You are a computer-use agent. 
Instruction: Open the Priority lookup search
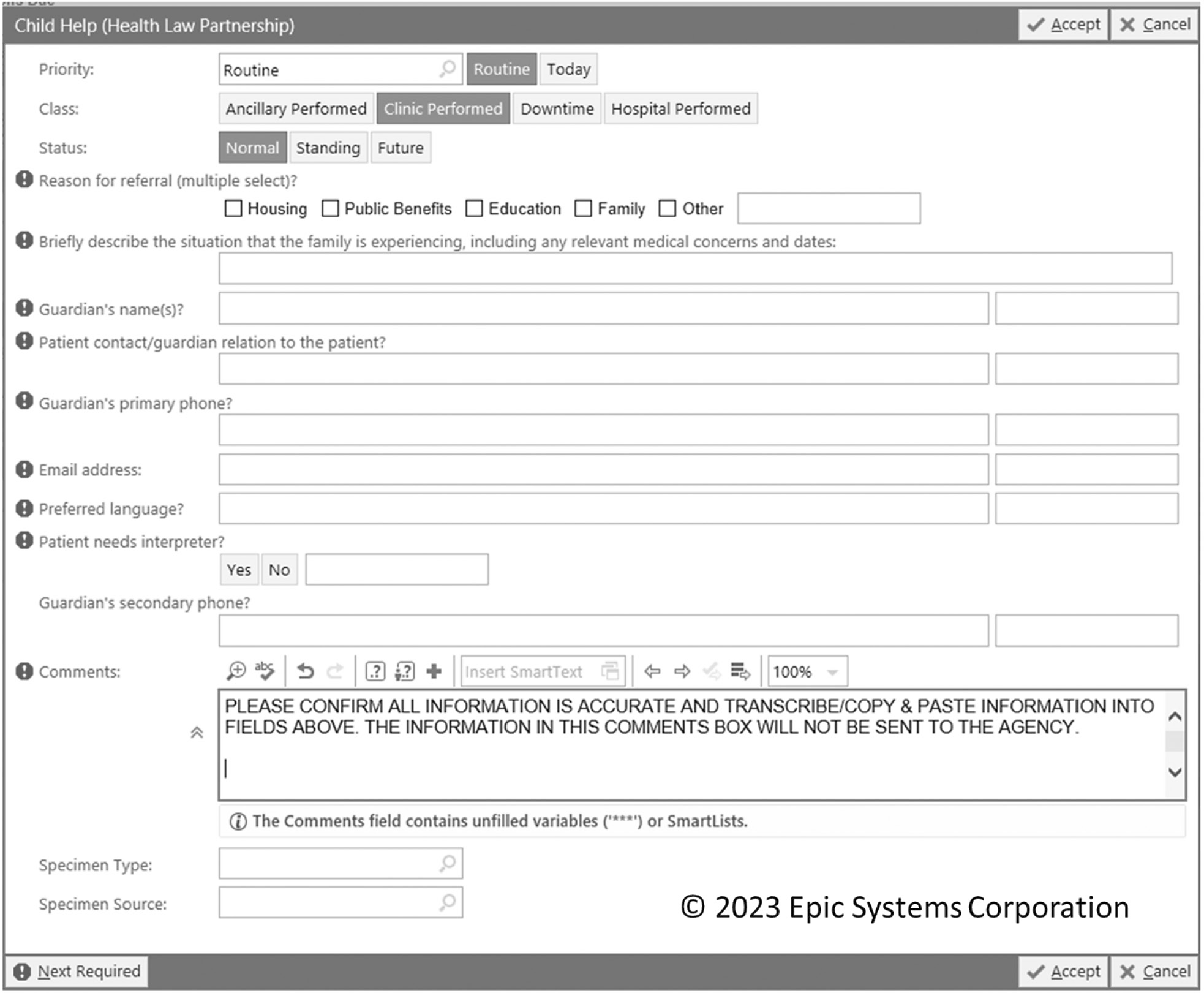[448, 69]
